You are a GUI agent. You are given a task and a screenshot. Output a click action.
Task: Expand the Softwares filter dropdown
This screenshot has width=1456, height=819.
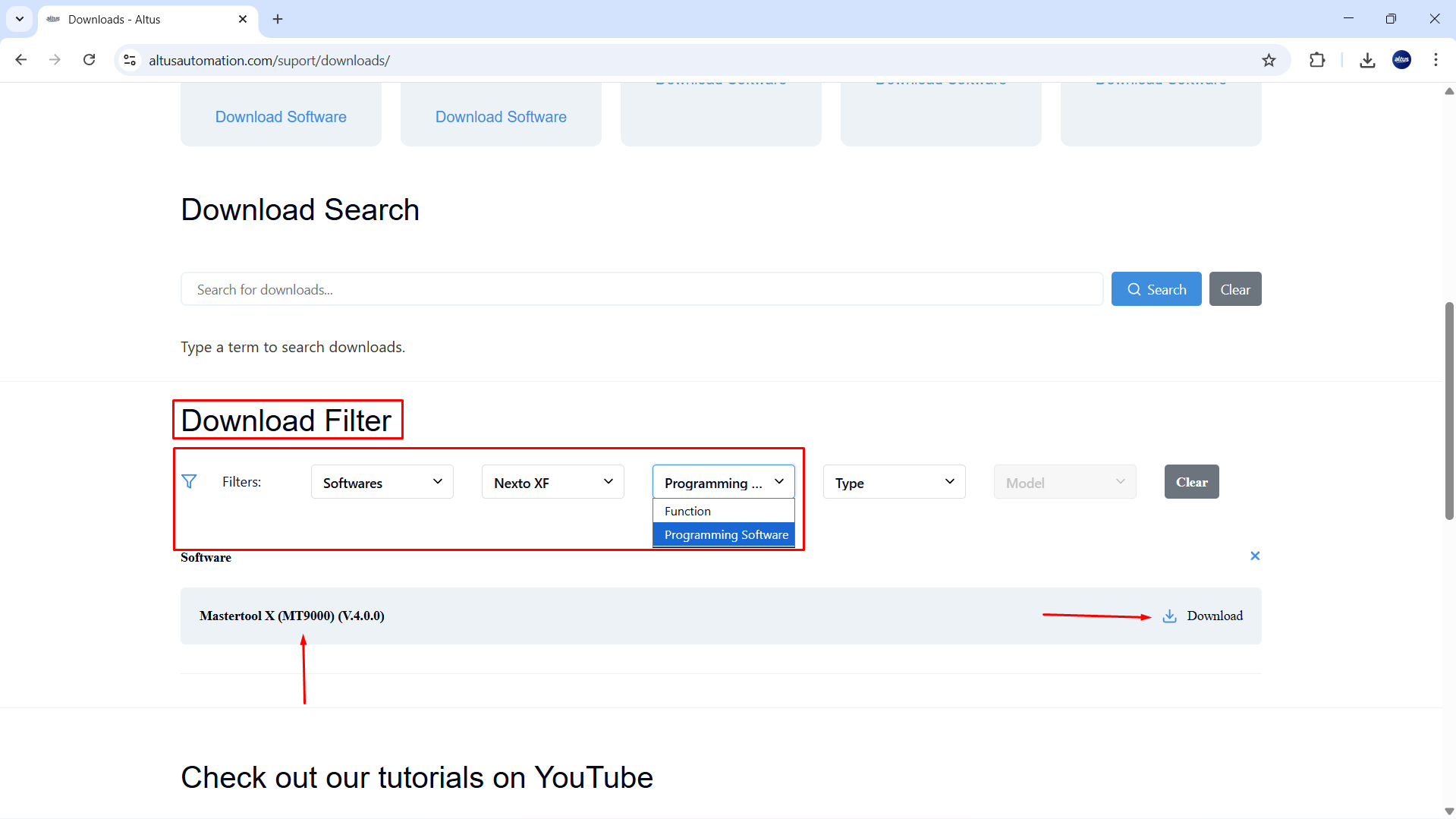[x=382, y=482]
